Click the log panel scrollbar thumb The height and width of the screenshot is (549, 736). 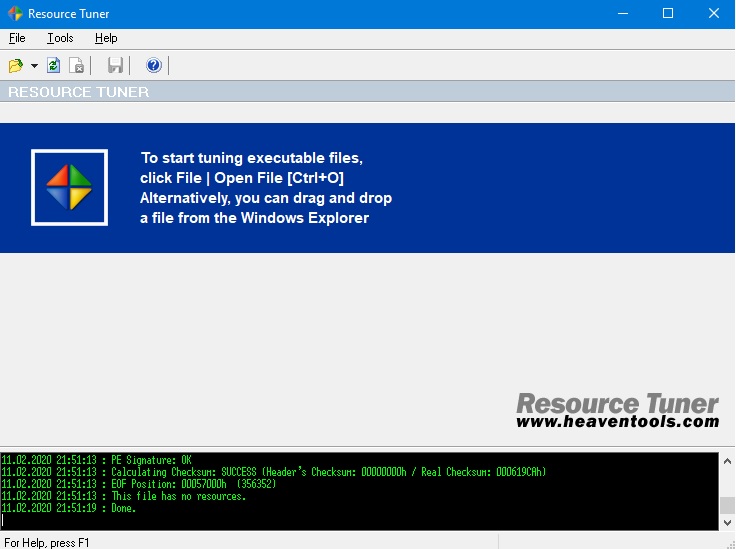pos(727,505)
